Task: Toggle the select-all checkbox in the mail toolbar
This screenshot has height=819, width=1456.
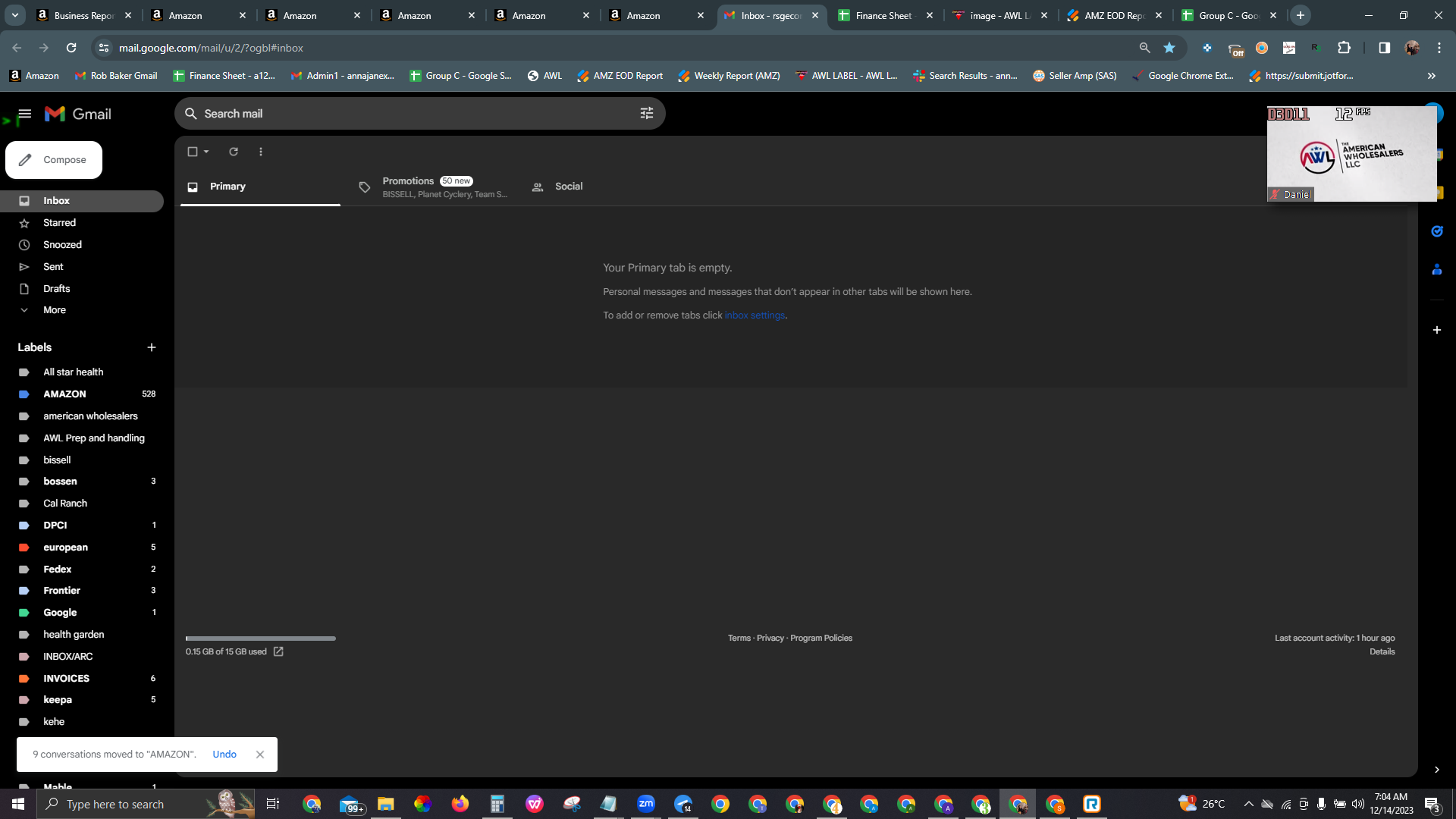Action: pos(193,152)
